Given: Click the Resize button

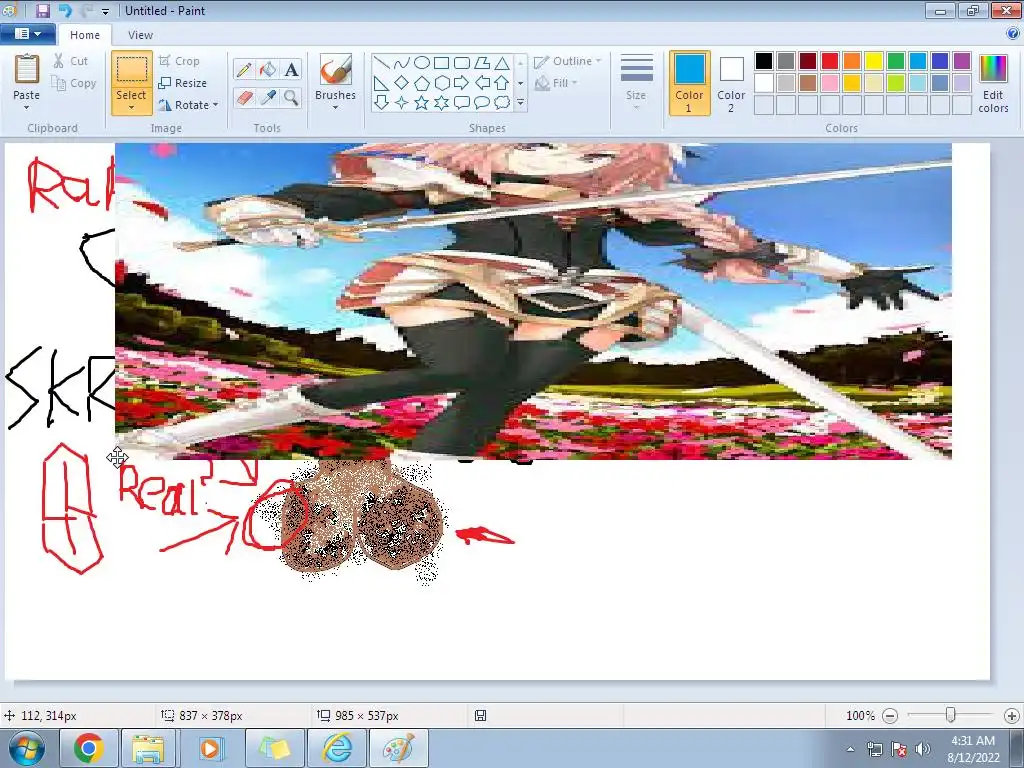Looking at the screenshot, I should pyautogui.click(x=183, y=83).
